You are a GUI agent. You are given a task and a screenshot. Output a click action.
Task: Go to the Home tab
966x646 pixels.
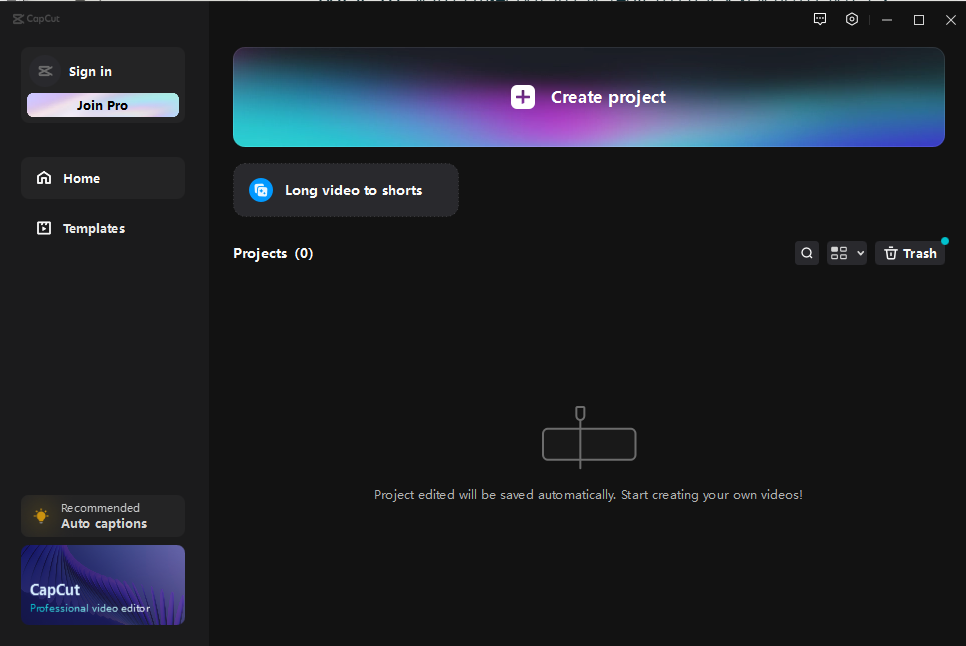pyautogui.click(x=103, y=178)
